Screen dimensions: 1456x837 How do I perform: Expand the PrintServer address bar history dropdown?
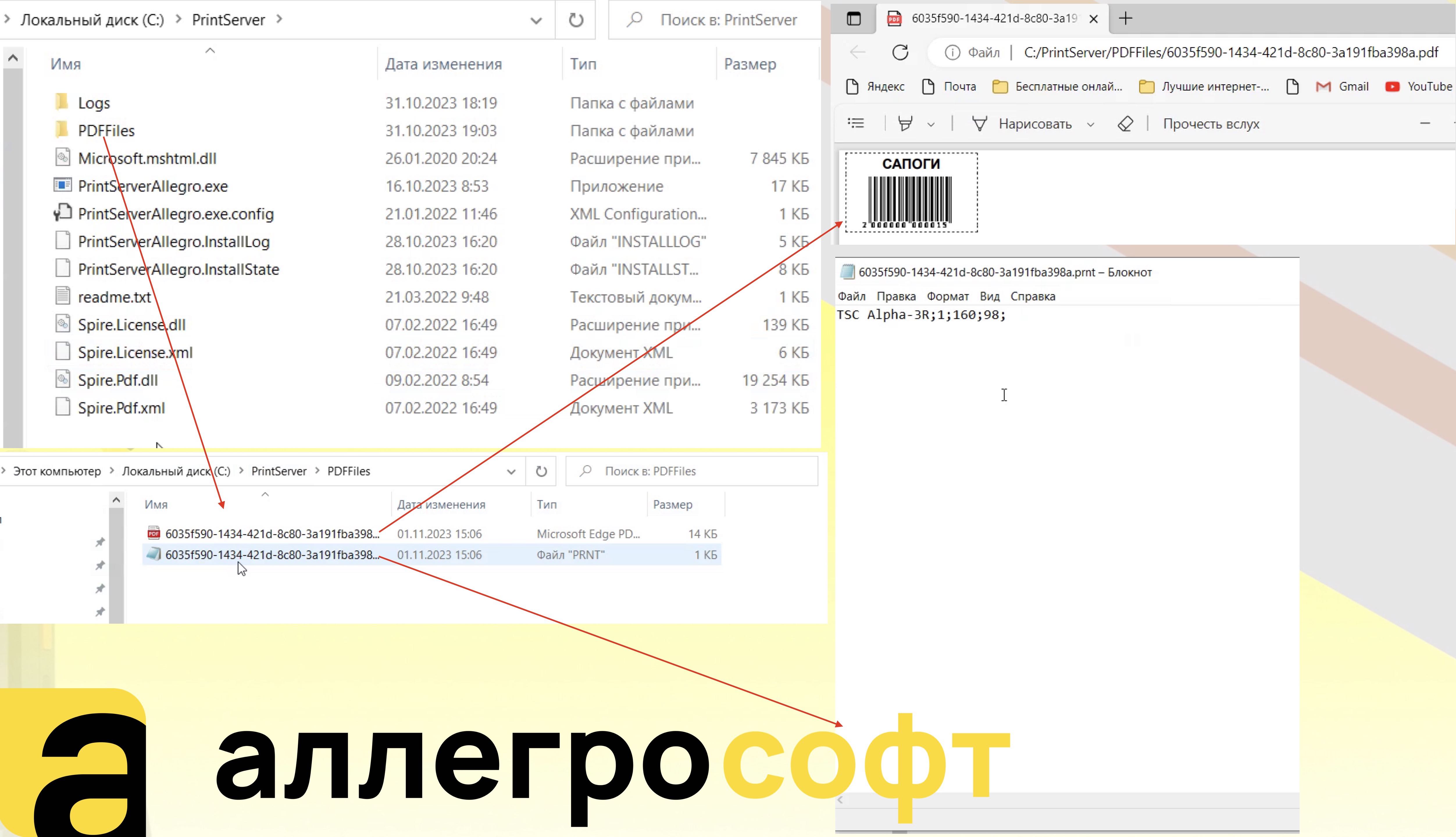click(536, 21)
